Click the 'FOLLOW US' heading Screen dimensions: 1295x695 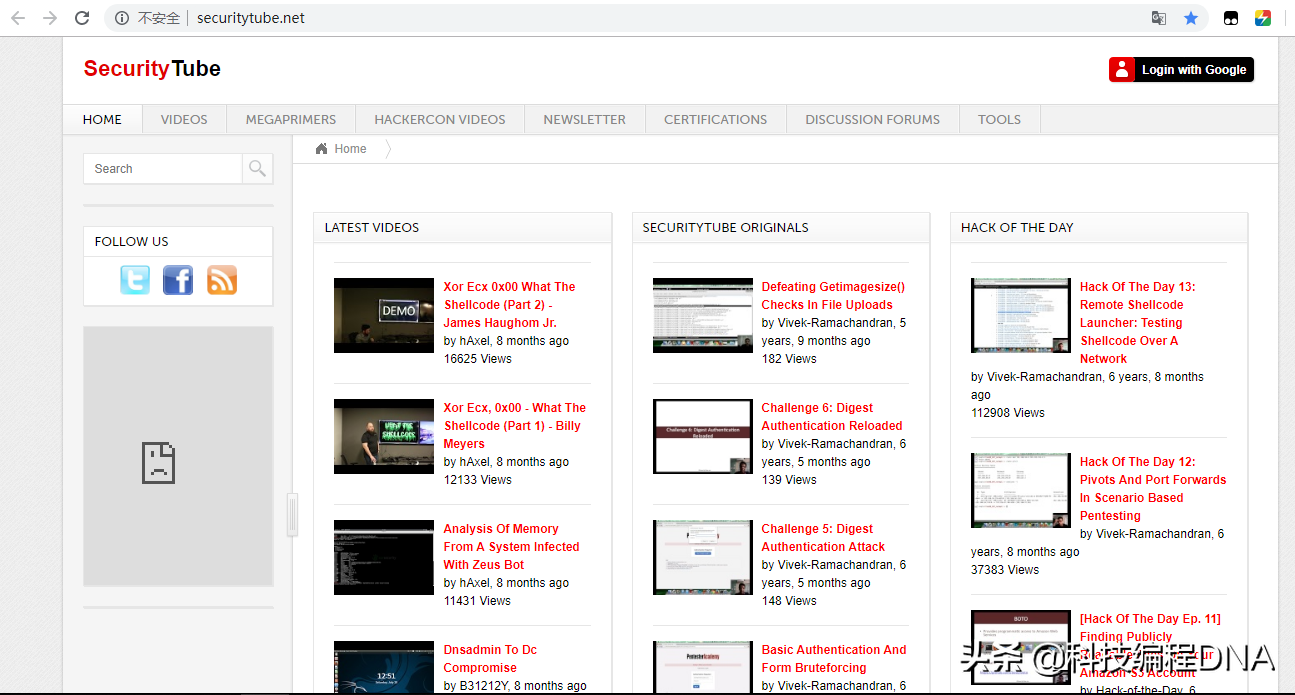(x=132, y=242)
